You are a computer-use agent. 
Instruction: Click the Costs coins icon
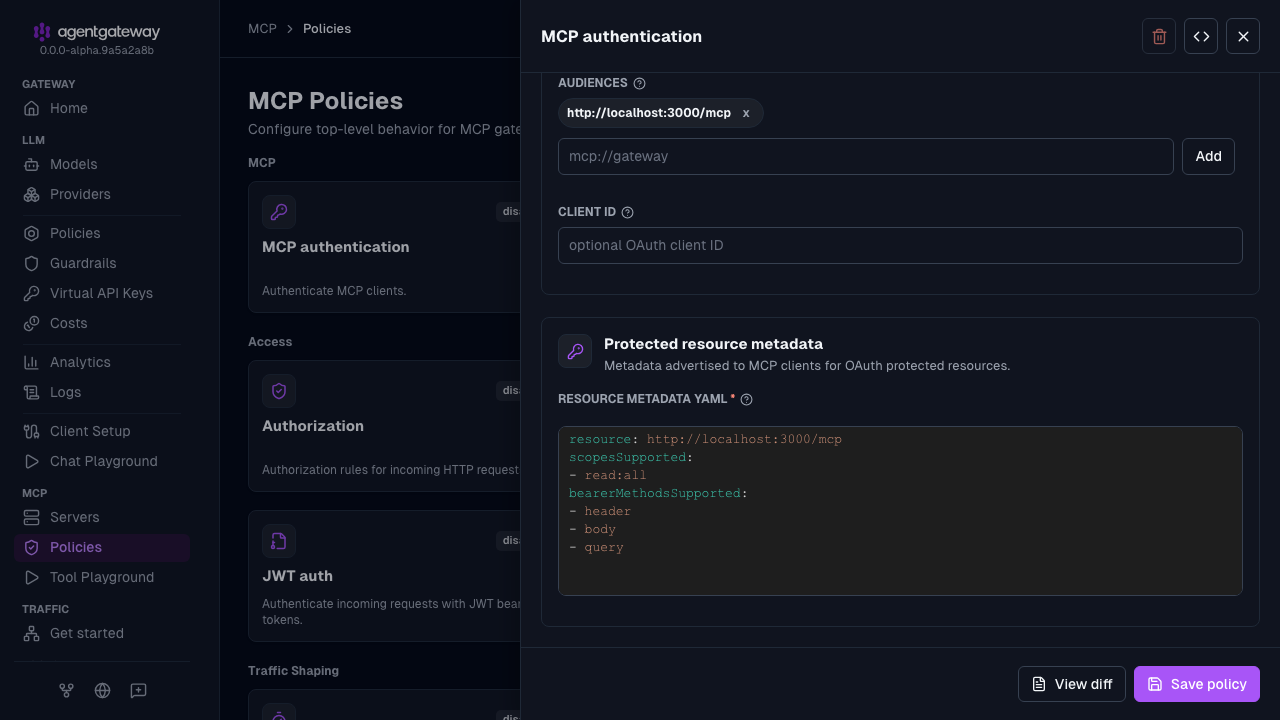click(31, 323)
